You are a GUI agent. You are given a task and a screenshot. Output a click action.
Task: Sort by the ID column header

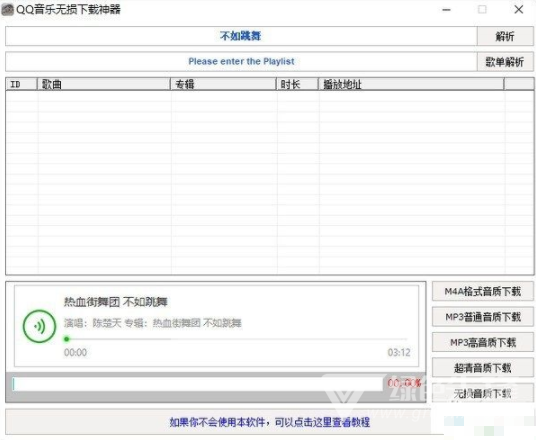click(21, 84)
